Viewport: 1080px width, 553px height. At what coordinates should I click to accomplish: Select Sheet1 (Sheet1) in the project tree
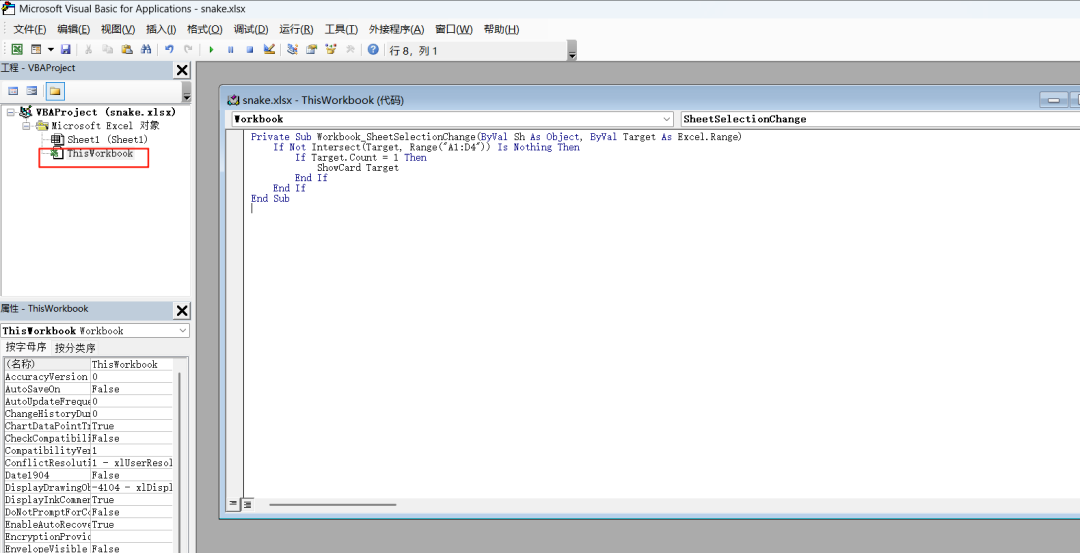107,140
